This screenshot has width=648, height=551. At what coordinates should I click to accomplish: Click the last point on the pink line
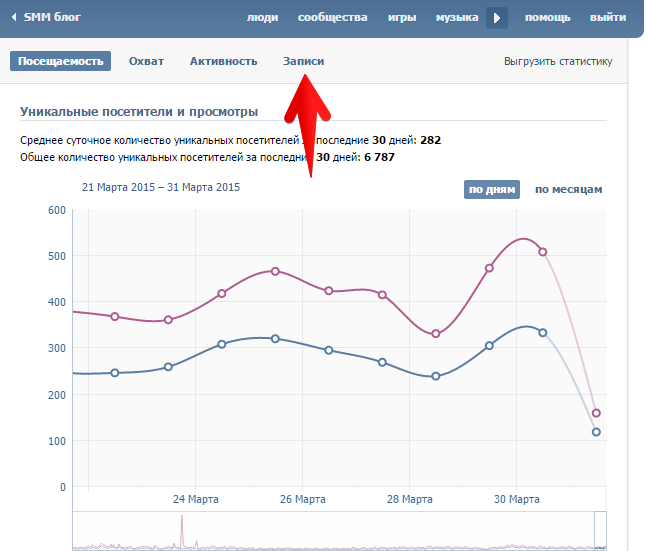[596, 413]
